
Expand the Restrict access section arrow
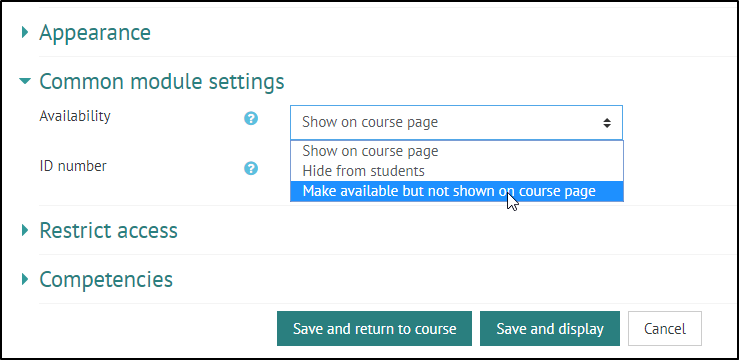tap(25, 230)
